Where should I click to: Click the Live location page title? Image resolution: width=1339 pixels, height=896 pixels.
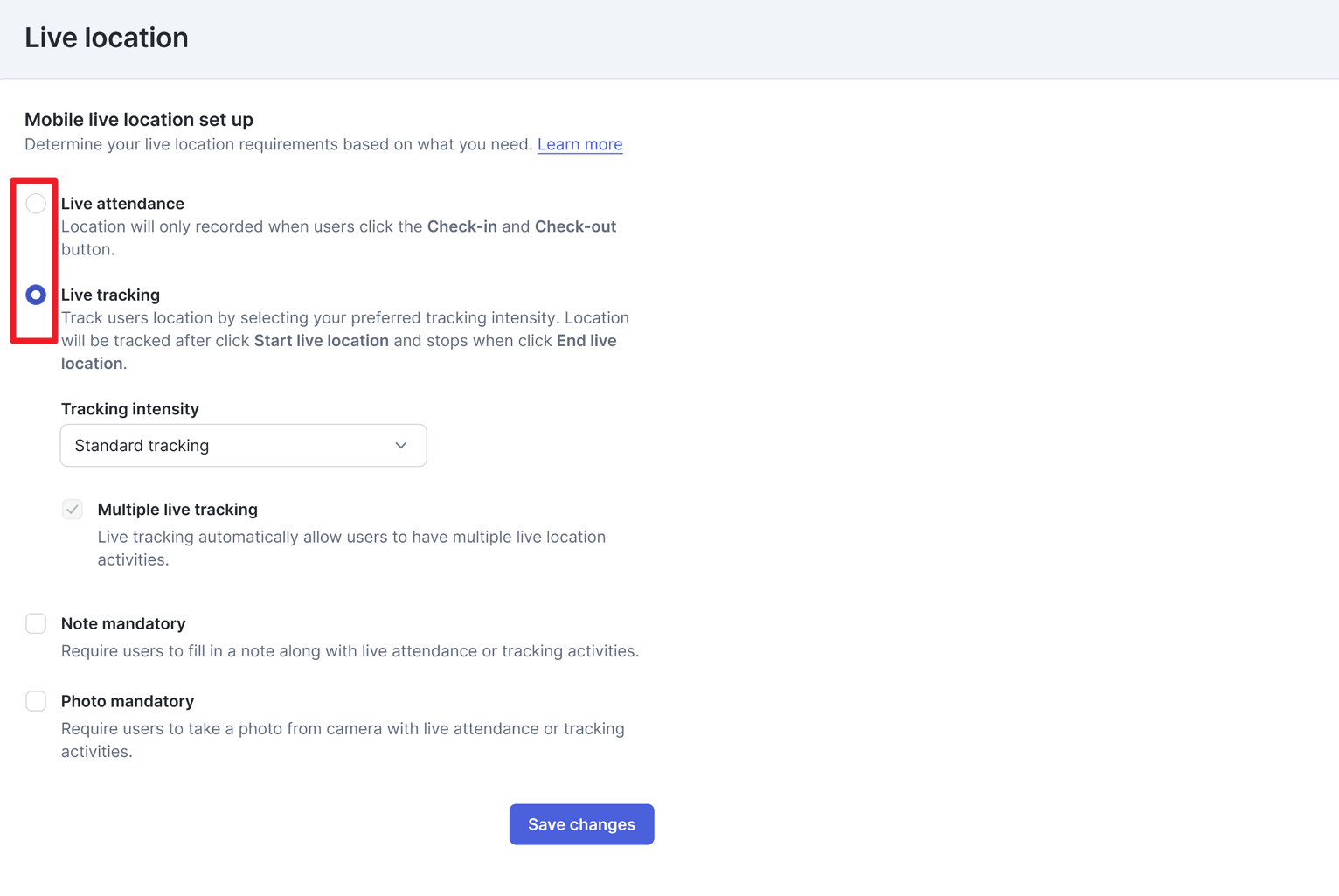pyautogui.click(x=107, y=38)
